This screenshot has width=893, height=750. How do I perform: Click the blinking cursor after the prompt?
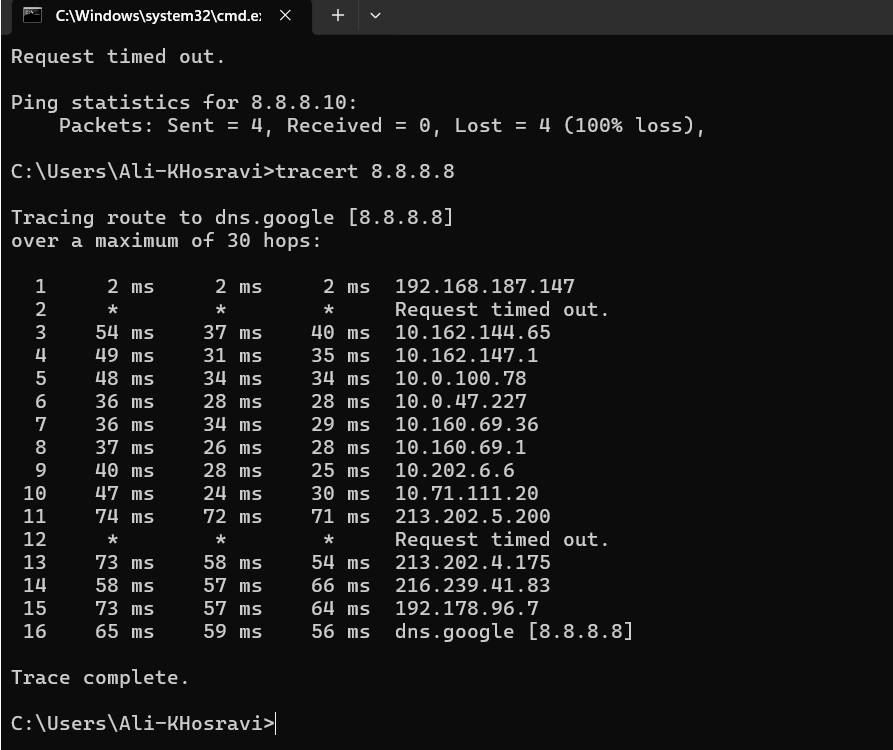(276, 723)
